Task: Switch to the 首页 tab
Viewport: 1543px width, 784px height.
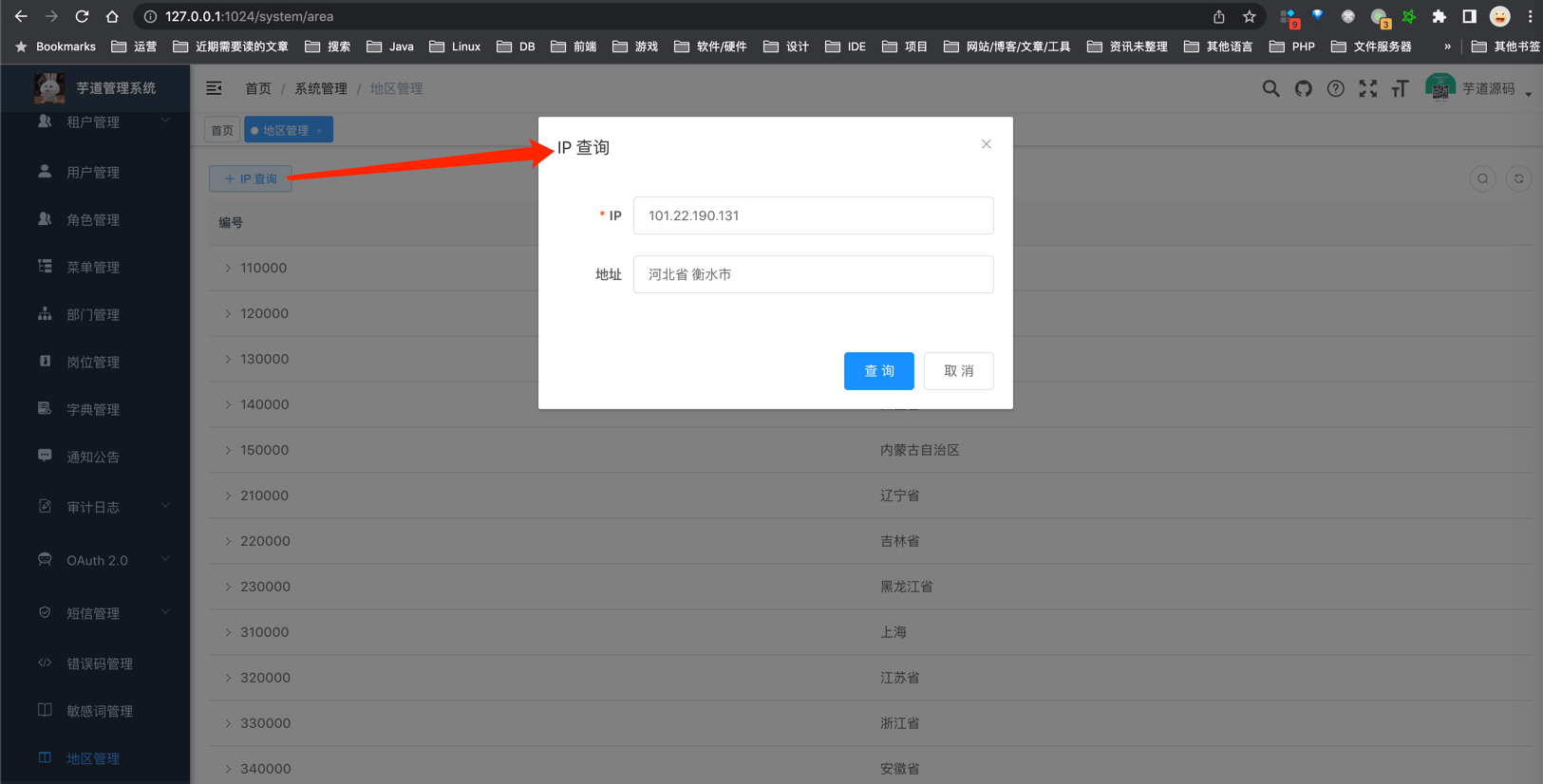Action: (x=222, y=130)
